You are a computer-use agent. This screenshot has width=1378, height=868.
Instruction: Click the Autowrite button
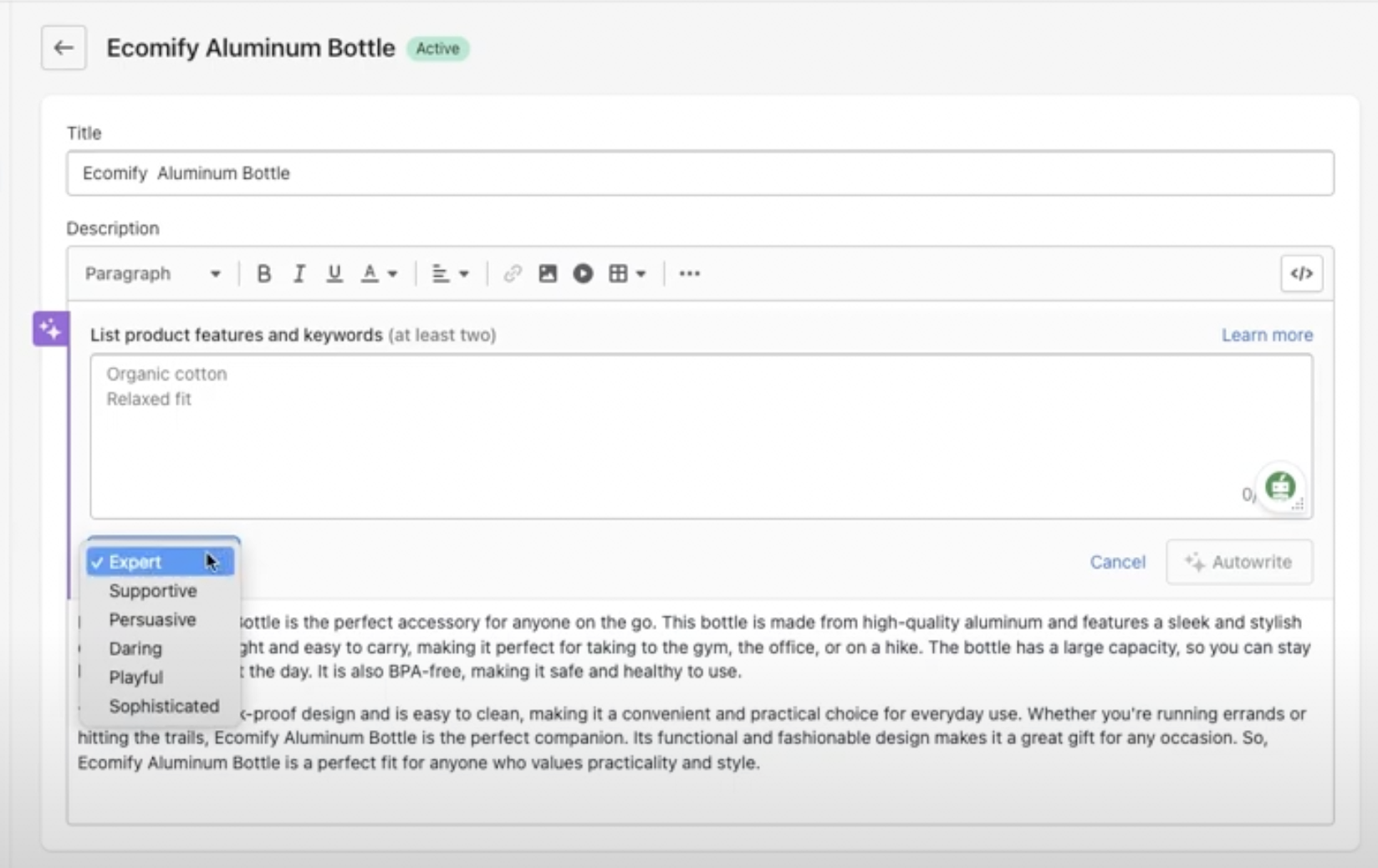coord(1239,562)
